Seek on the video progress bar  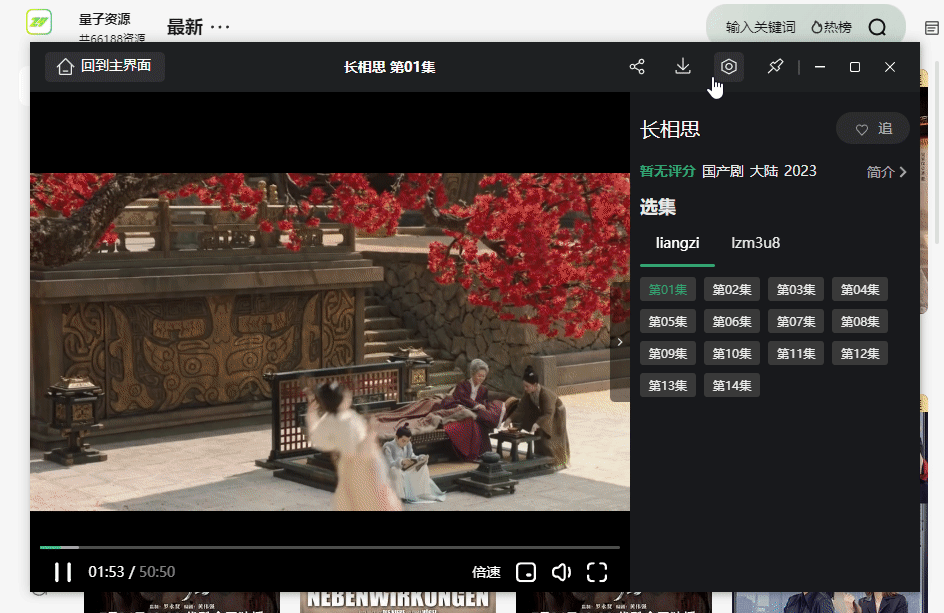tap(330, 547)
